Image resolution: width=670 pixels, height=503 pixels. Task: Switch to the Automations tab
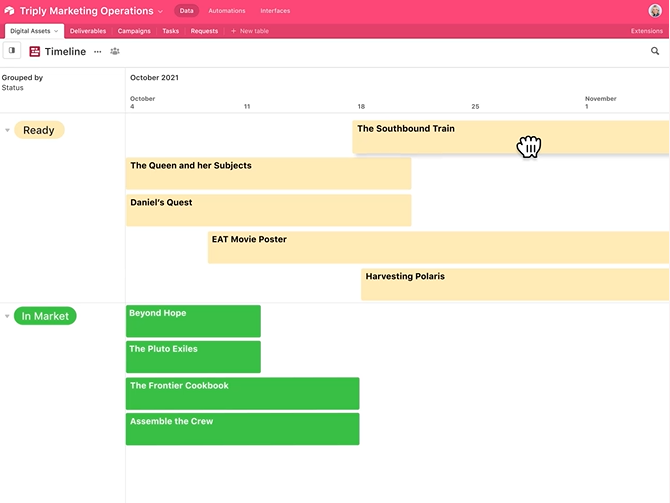tap(226, 11)
